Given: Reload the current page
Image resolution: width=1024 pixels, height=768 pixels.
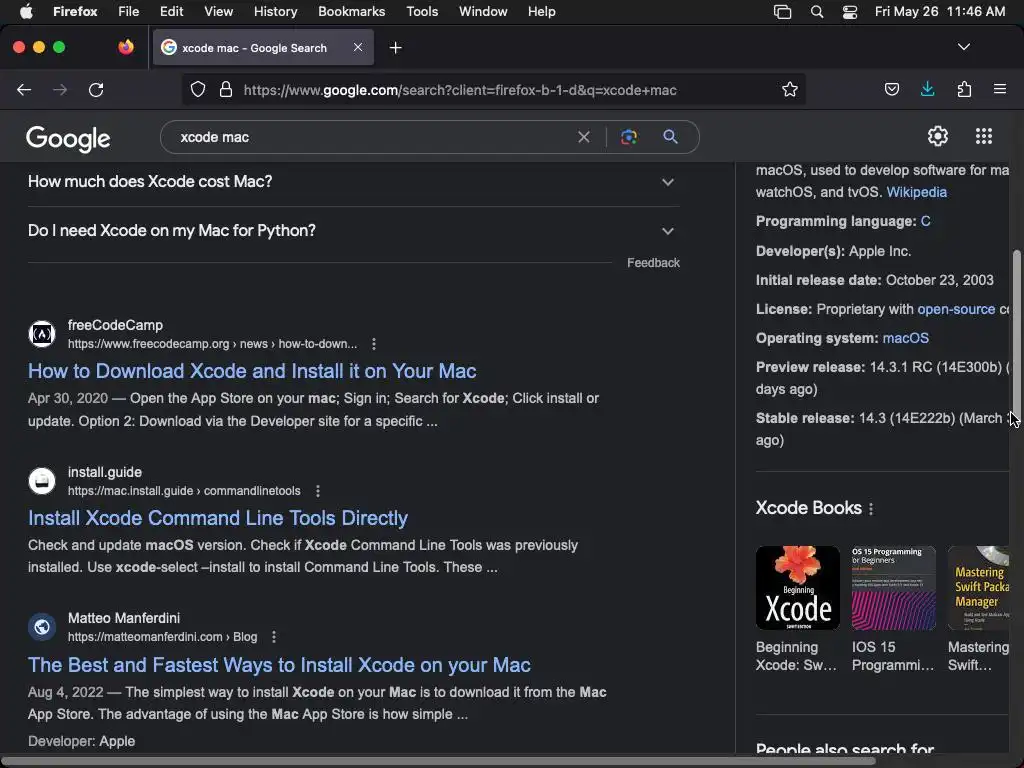Looking at the screenshot, I should 96,90.
